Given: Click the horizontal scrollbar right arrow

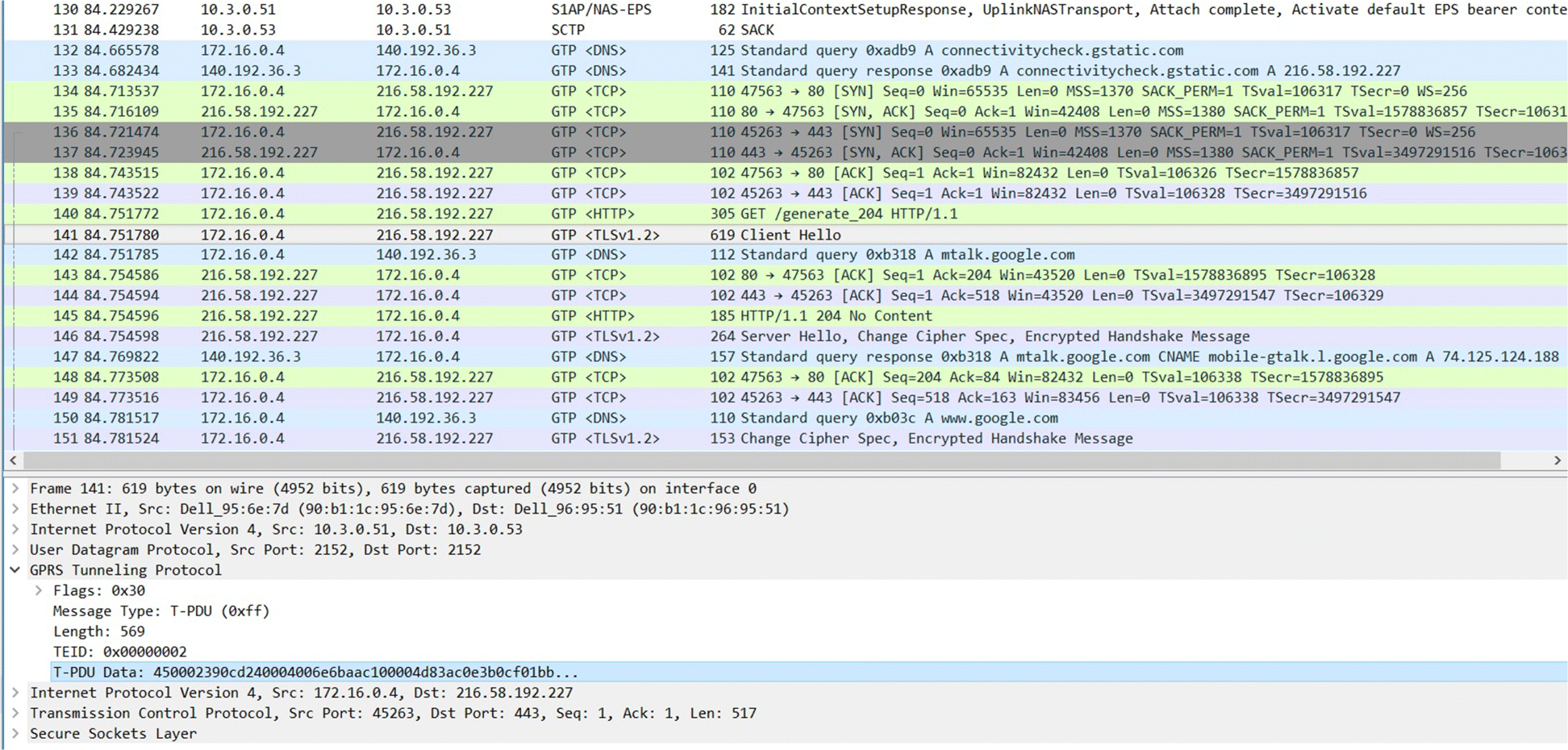Looking at the screenshot, I should [x=1558, y=460].
